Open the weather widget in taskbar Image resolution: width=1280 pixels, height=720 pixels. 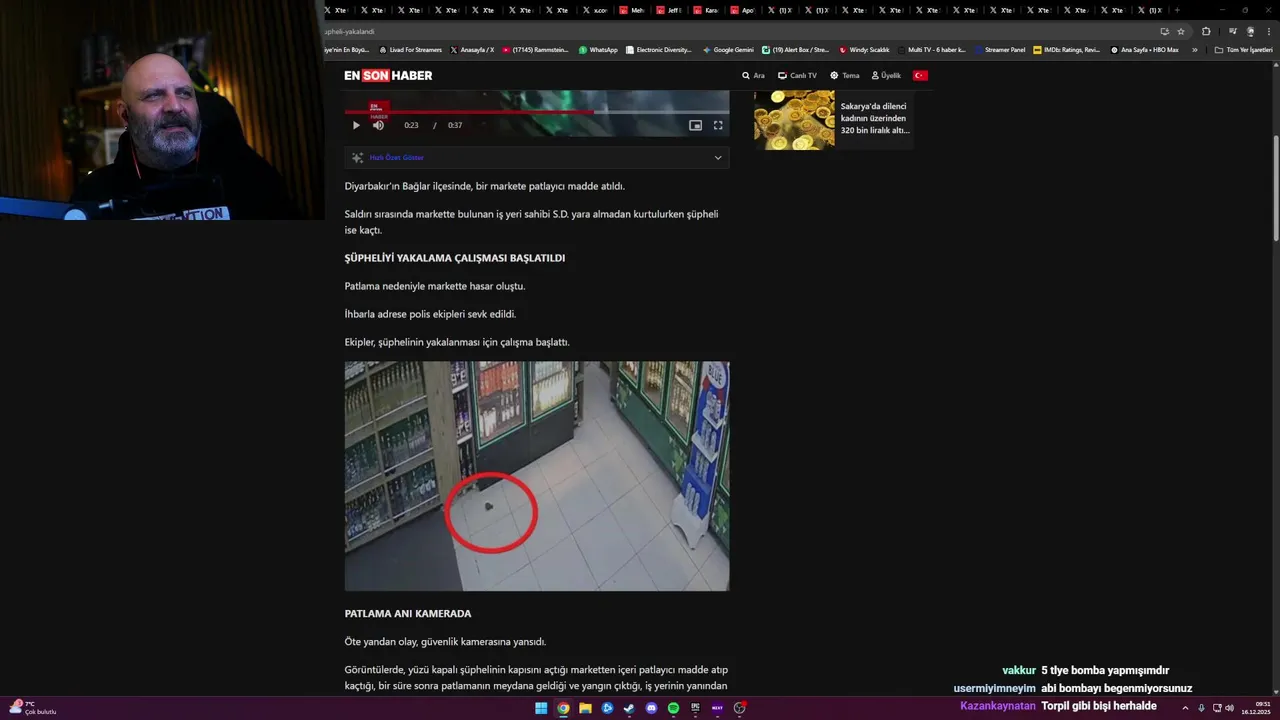pyautogui.click(x=32, y=708)
